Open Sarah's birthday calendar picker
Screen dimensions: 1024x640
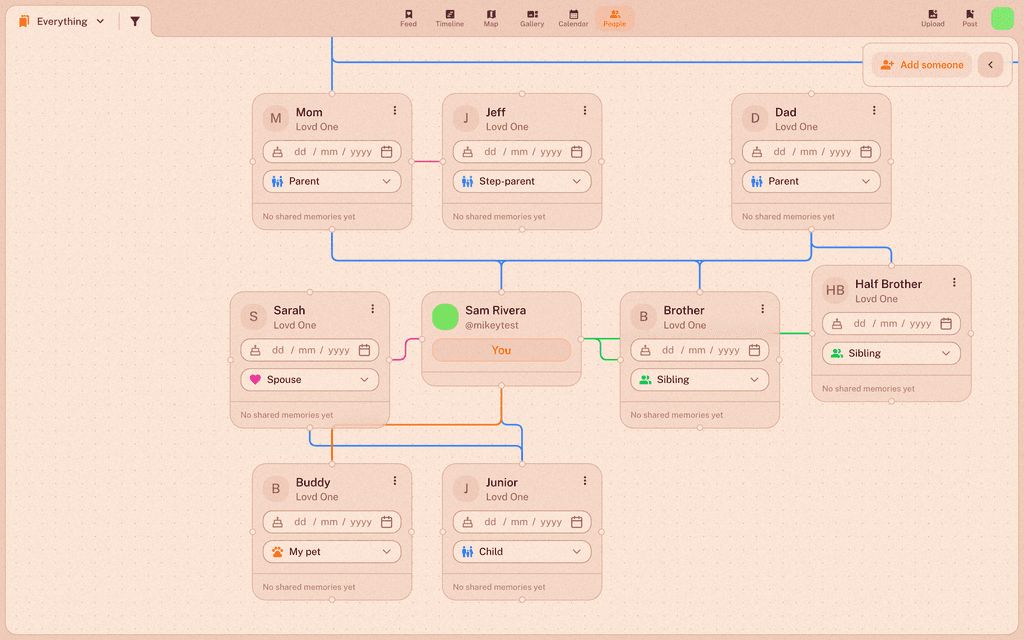tap(364, 350)
